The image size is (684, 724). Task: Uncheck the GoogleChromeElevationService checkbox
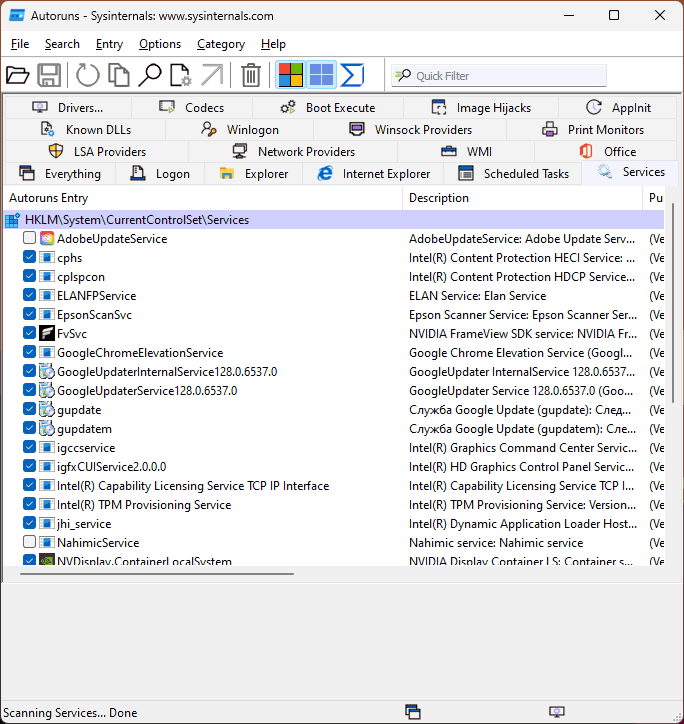tap(29, 352)
